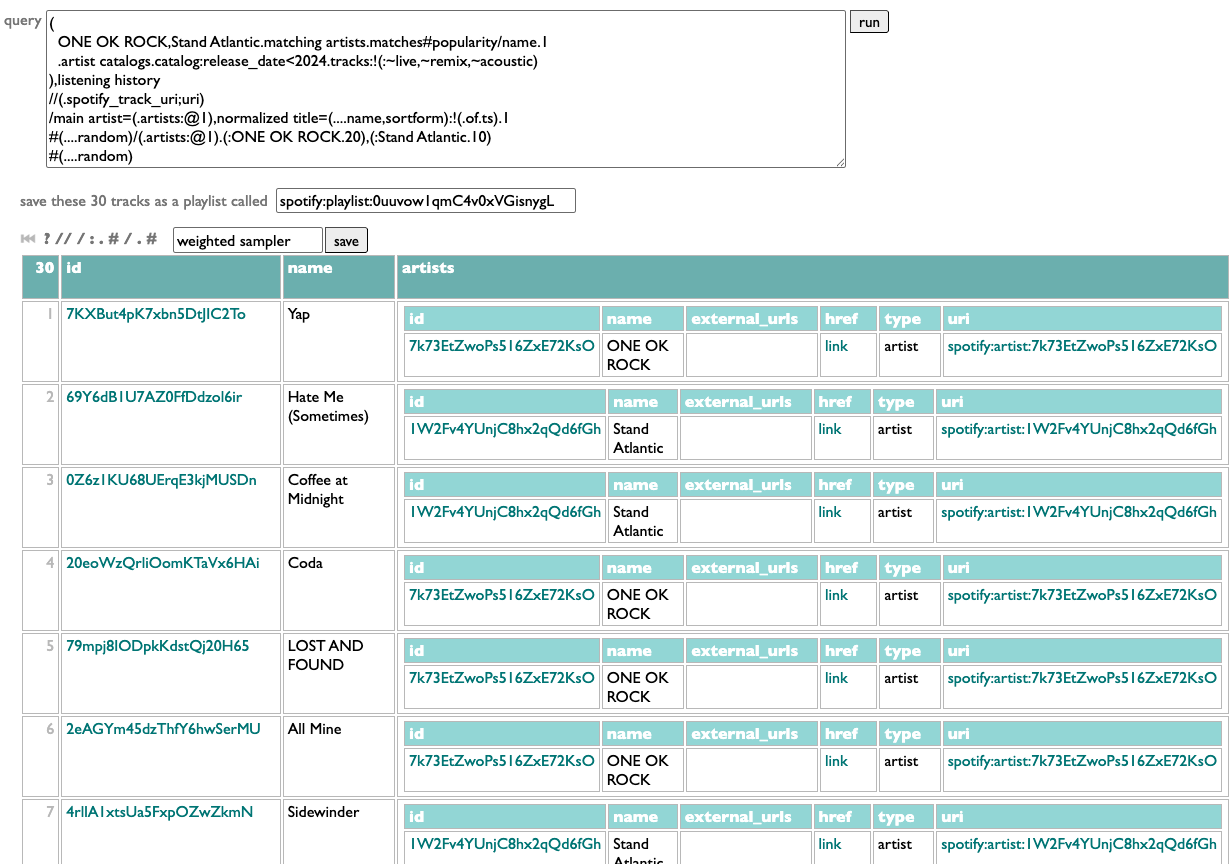
Task: Click ONE OK ROCK artist name in LOST AND FOUND row
Action: tap(638, 687)
